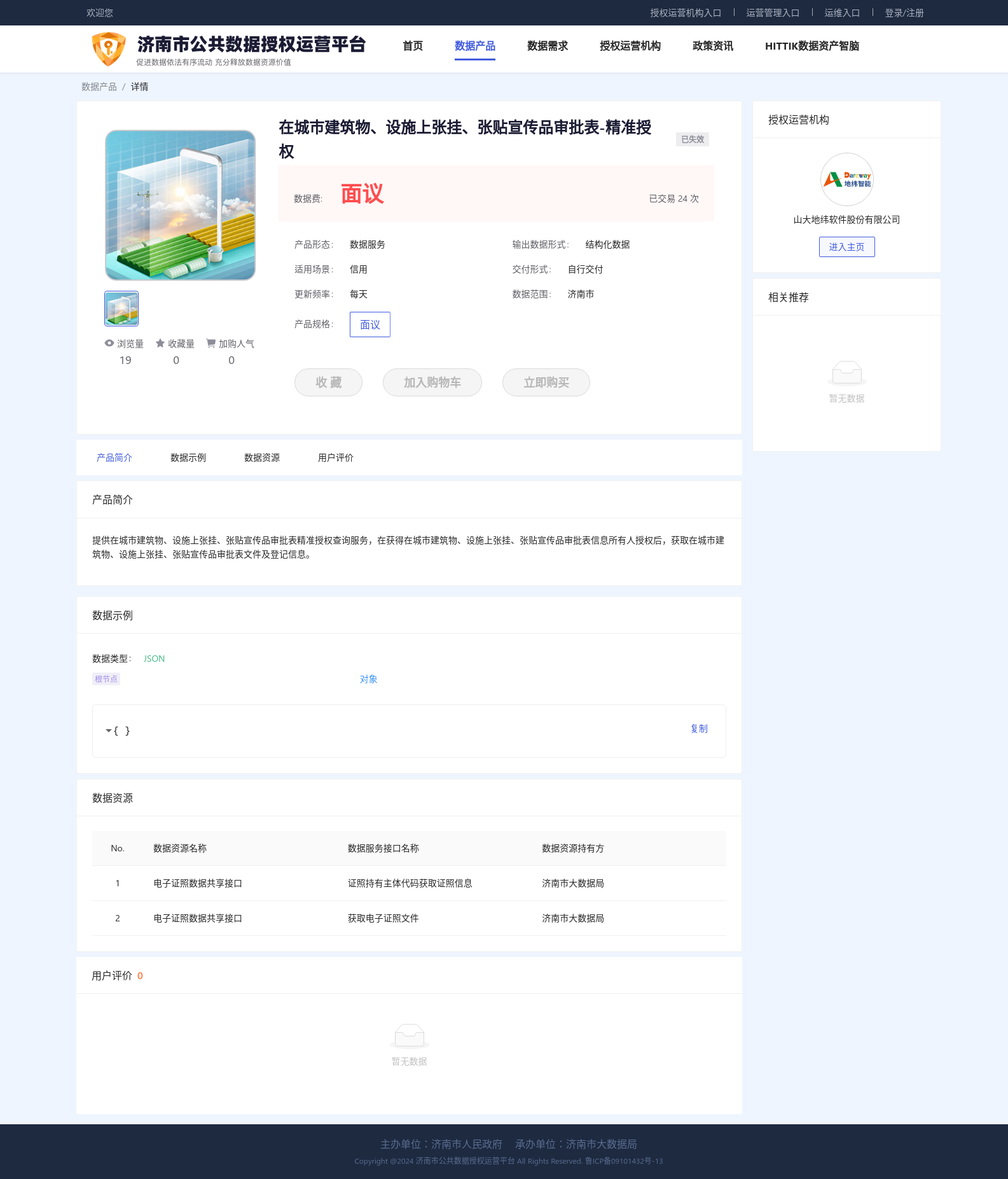Click the large product cover image
The width and height of the screenshot is (1008, 1179).
[x=180, y=205]
